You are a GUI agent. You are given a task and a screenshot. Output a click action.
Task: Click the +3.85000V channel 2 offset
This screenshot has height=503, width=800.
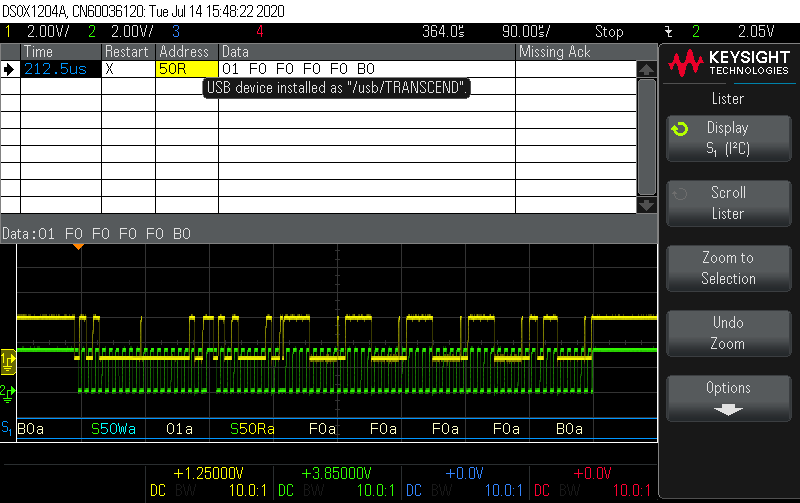click(336, 473)
